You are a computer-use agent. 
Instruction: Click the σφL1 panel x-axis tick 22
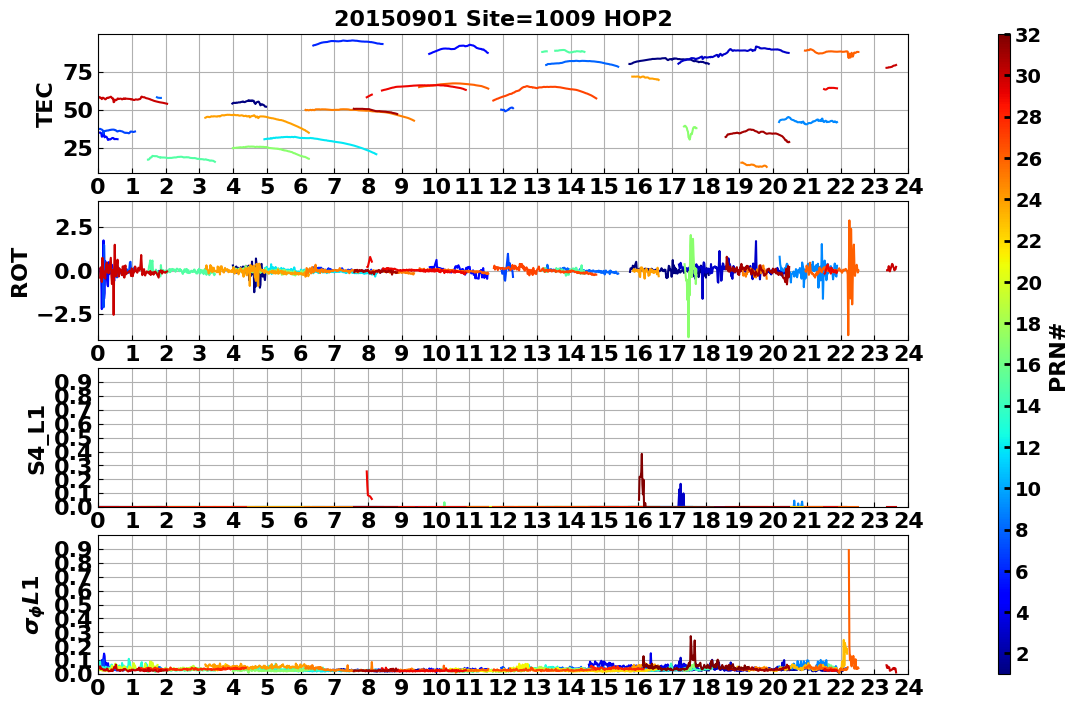click(x=841, y=688)
